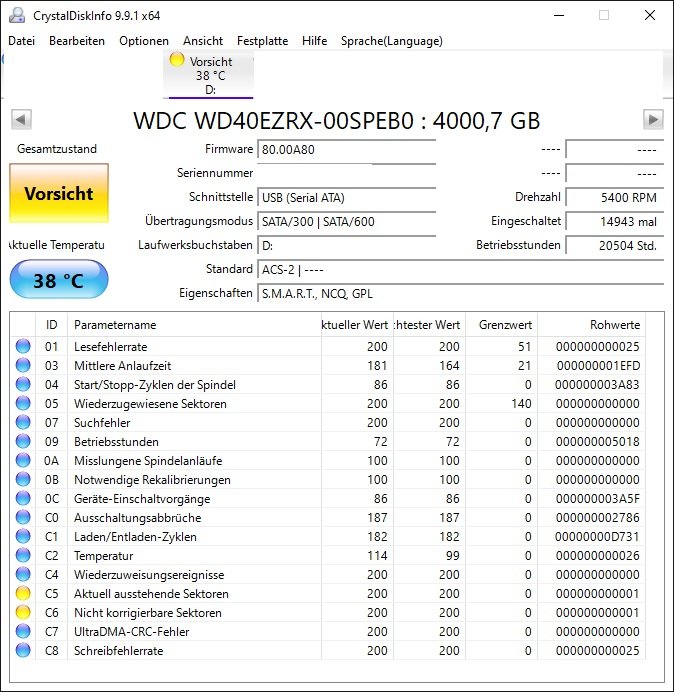The width and height of the screenshot is (674, 692).
Task: Select the 'Aktuell ausstehende Sektoren' parameter name
Action: (151, 594)
